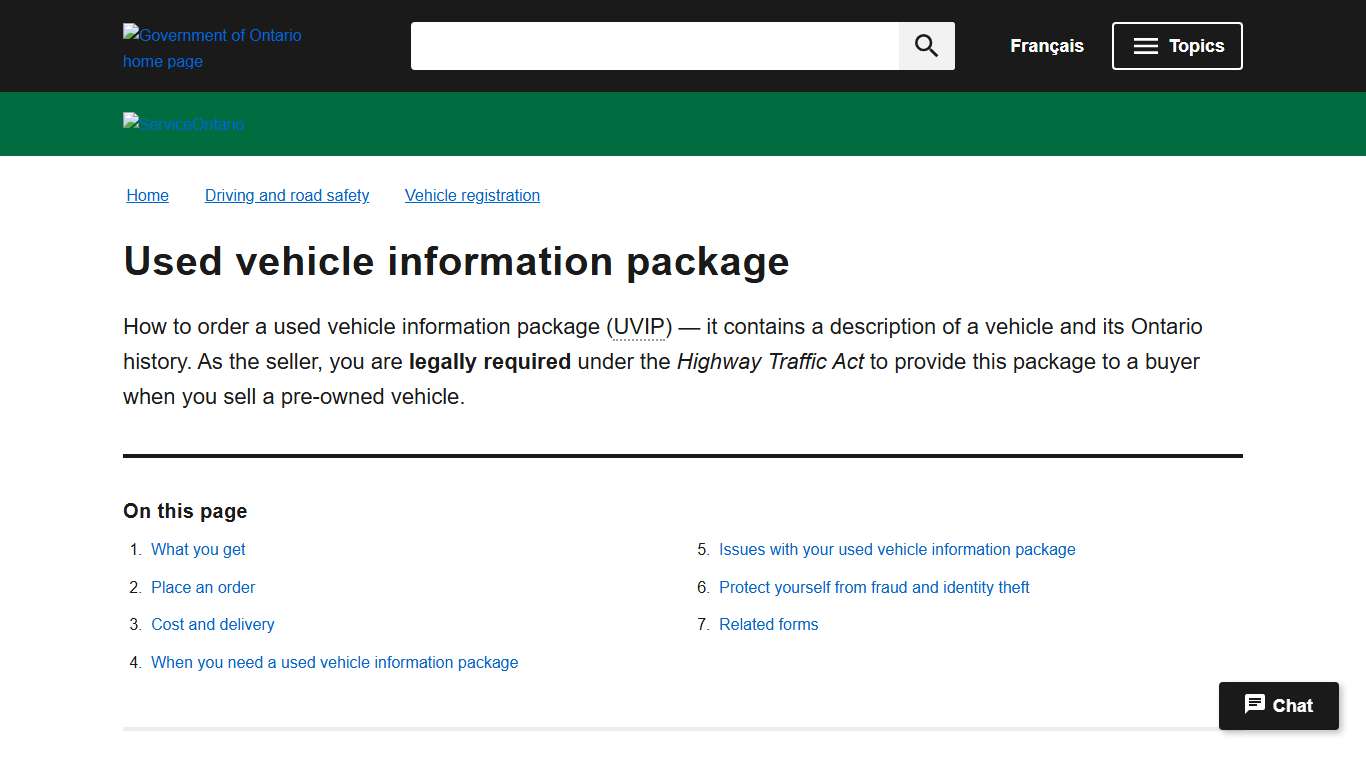The image size is (1366, 768).
Task: Jump to Cost and delivery section
Action: [212, 624]
